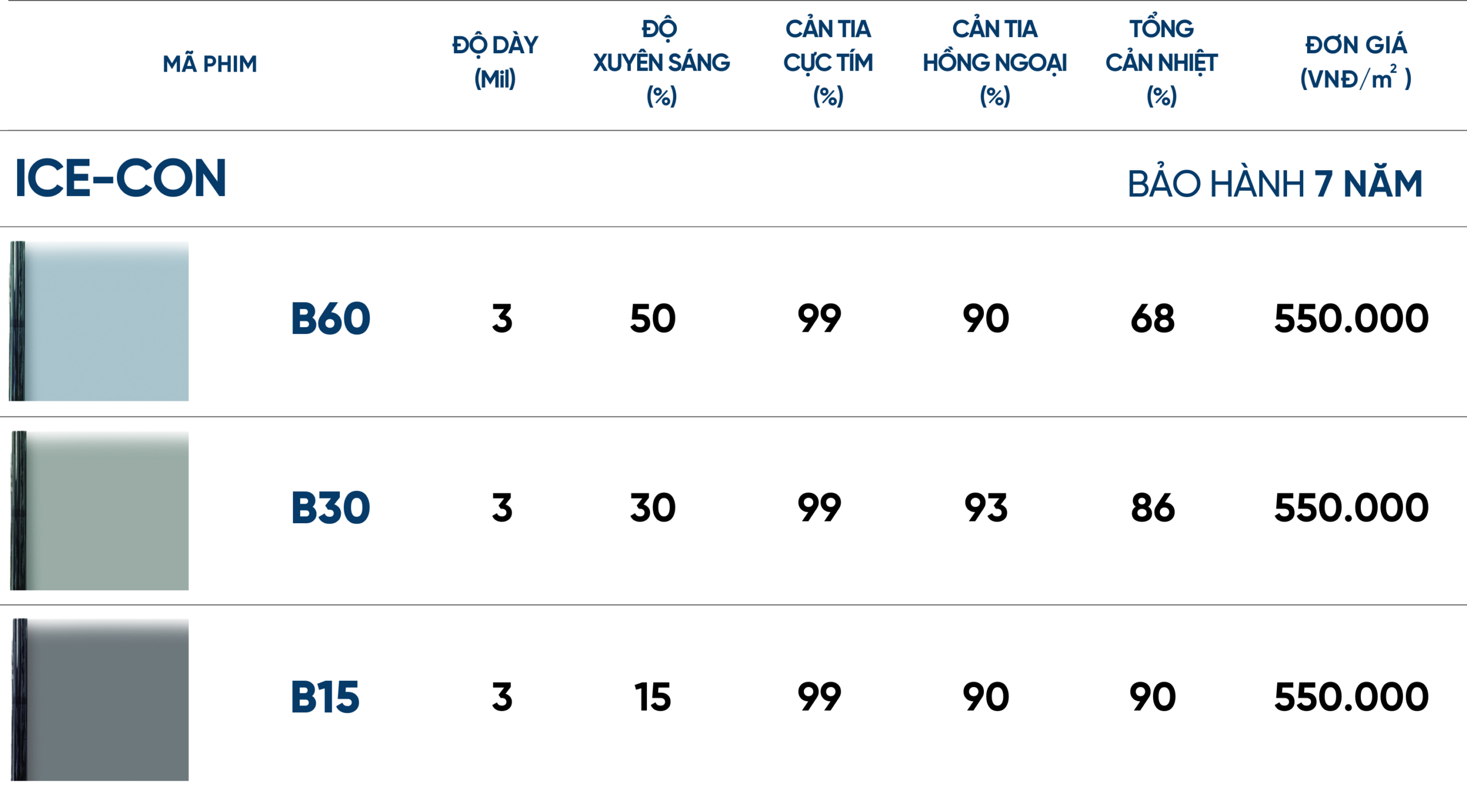
Task: Select the B60 film code label
Action: (x=331, y=319)
